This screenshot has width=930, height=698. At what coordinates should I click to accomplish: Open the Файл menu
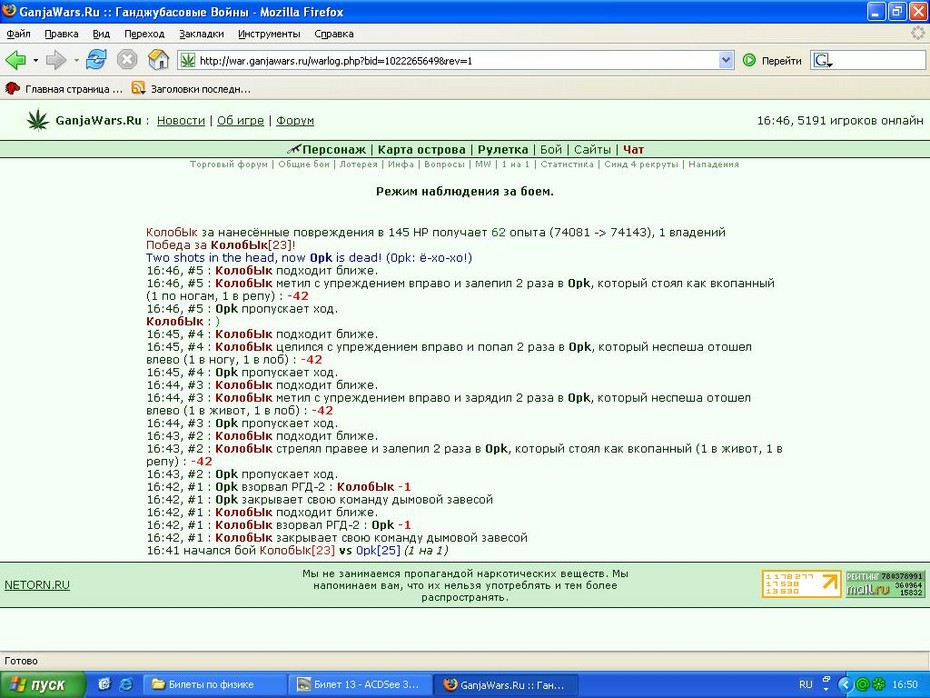tap(18, 34)
